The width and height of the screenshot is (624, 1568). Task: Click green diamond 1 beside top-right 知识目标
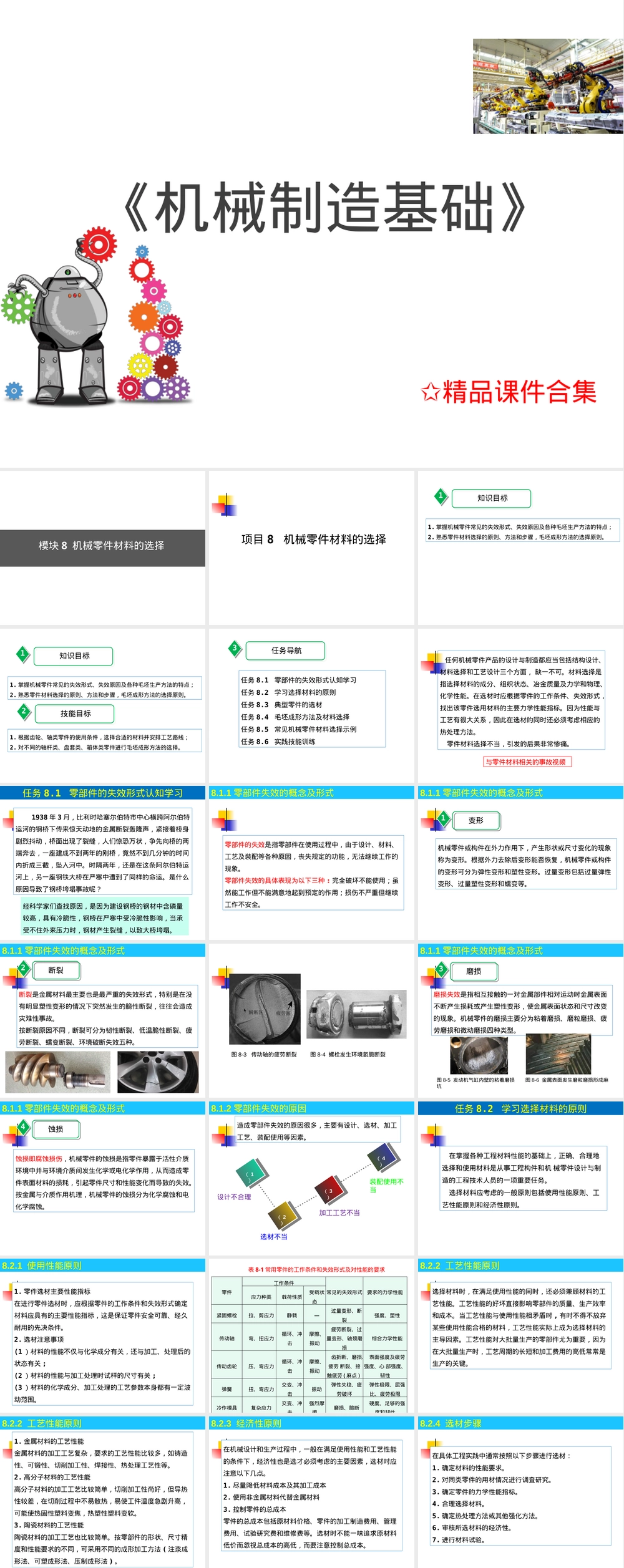point(441,496)
